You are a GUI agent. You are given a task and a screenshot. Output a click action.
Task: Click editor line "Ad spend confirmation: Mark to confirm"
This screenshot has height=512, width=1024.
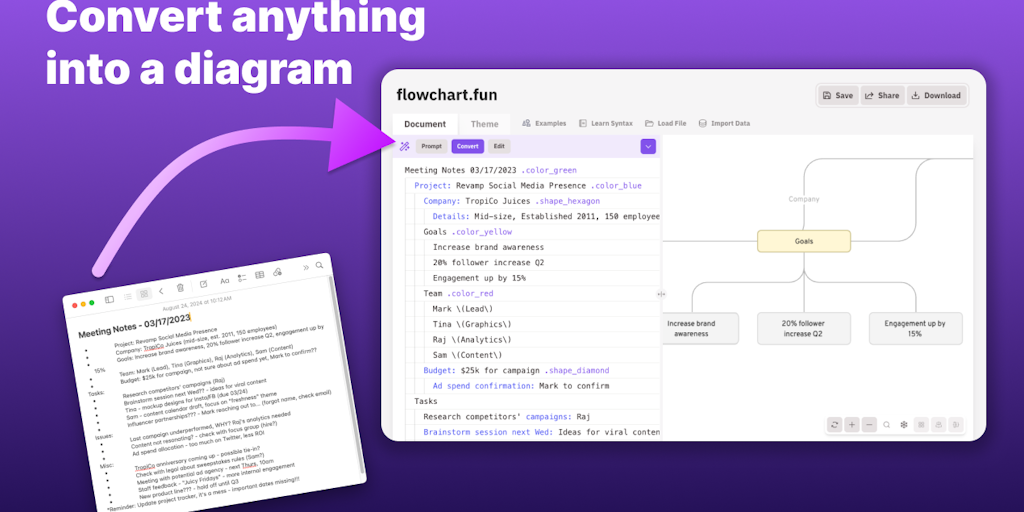point(520,386)
